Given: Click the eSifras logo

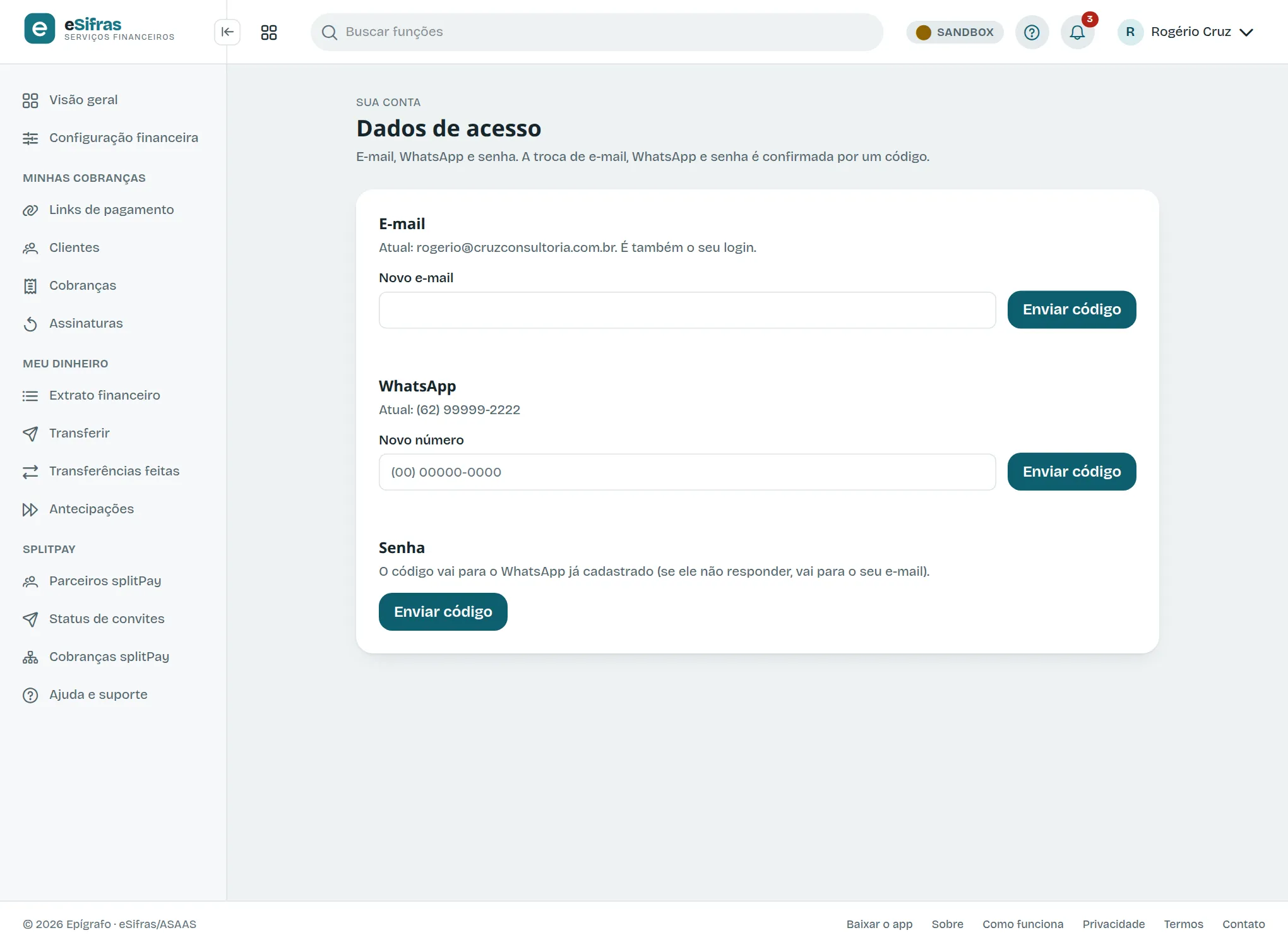Looking at the screenshot, I should point(100,29).
